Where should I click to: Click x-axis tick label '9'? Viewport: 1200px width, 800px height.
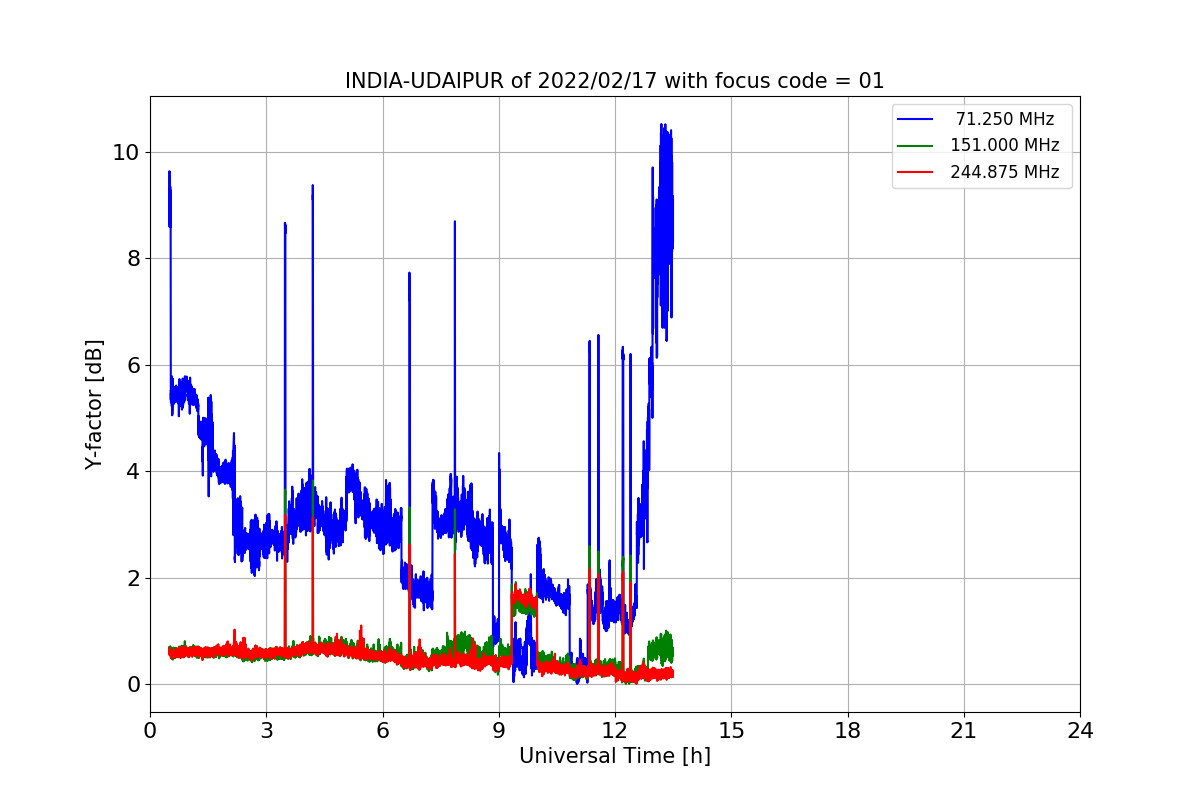pyautogui.click(x=498, y=731)
